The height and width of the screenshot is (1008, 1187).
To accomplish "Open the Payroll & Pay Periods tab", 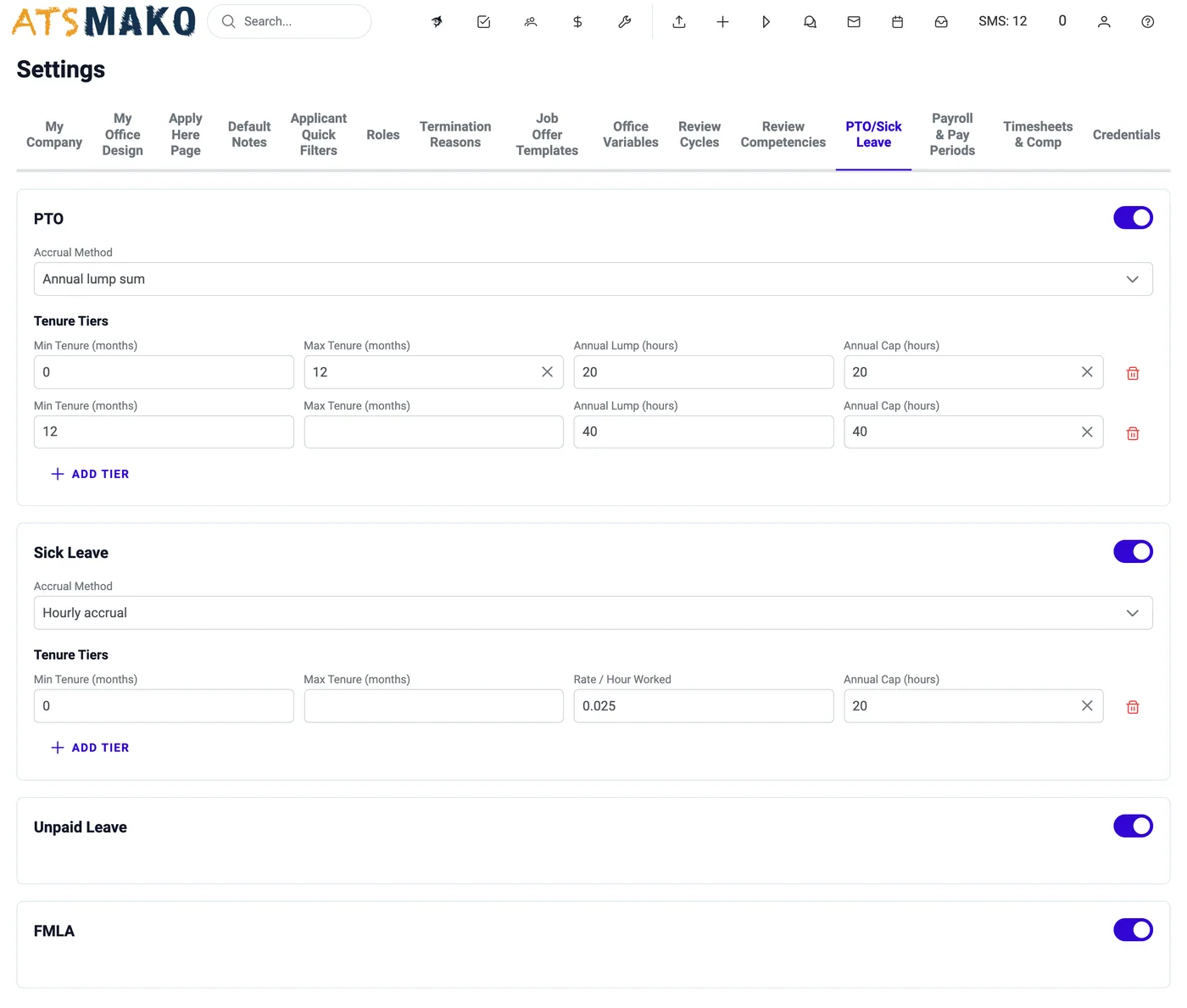I will tap(952, 135).
